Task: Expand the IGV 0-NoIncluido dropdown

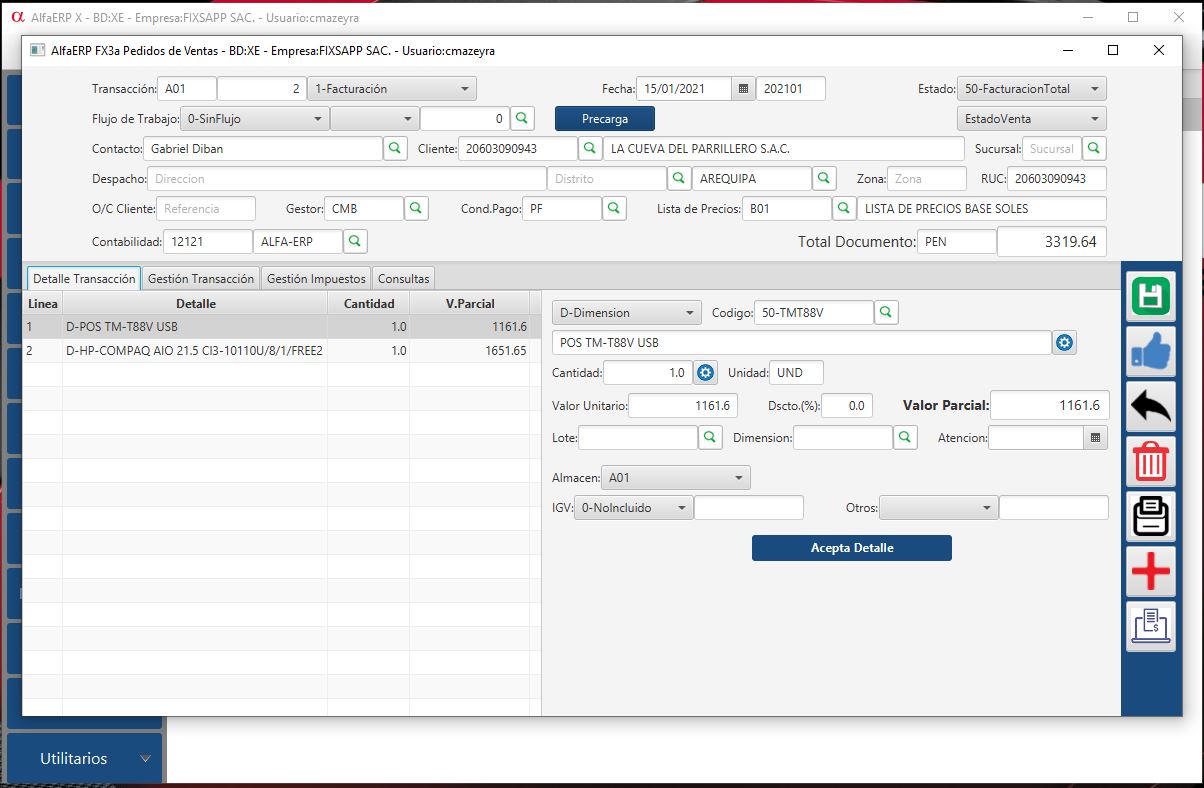Action: tap(633, 508)
